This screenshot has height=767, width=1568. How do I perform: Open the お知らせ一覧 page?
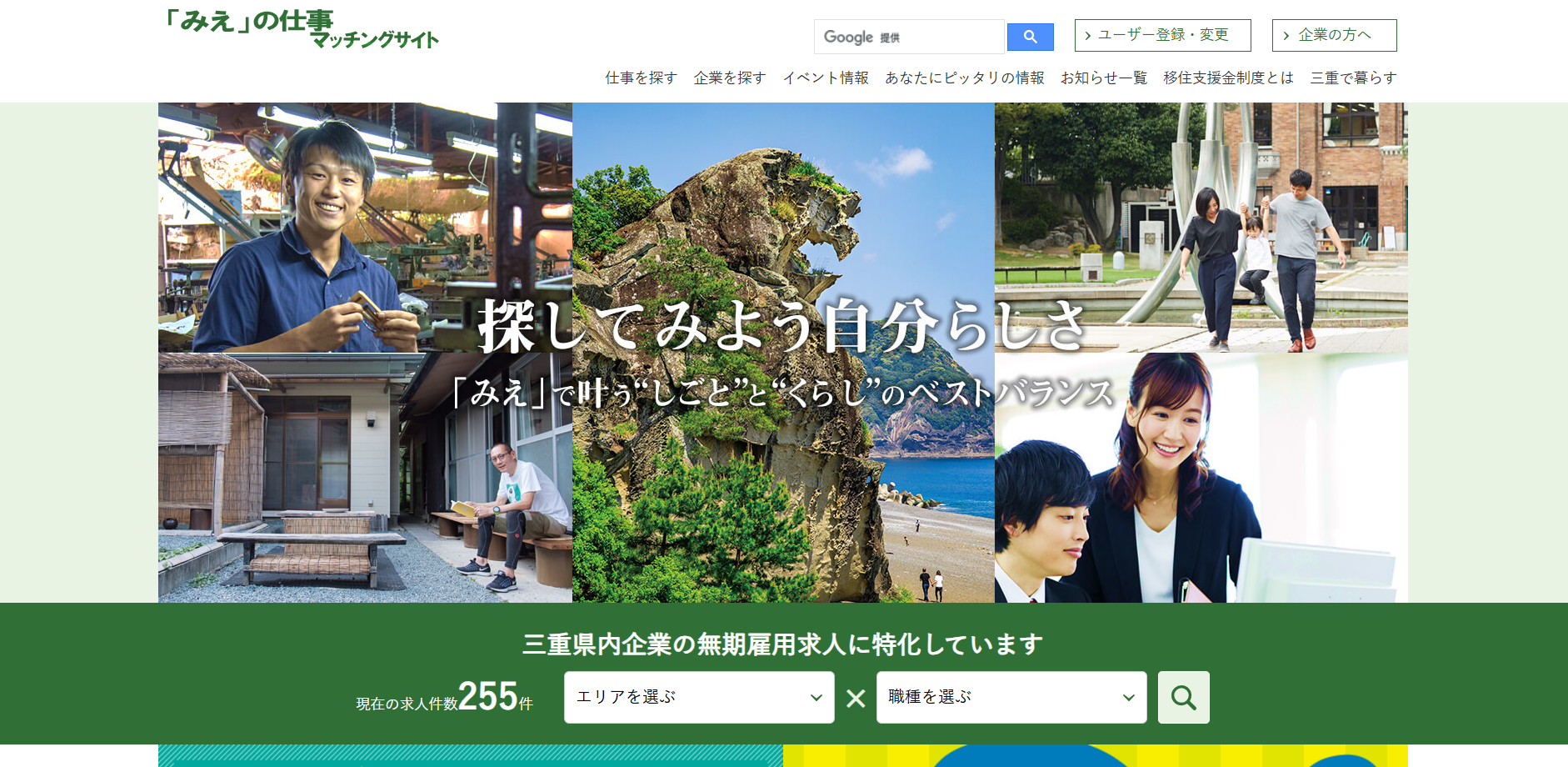(1103, 78)
